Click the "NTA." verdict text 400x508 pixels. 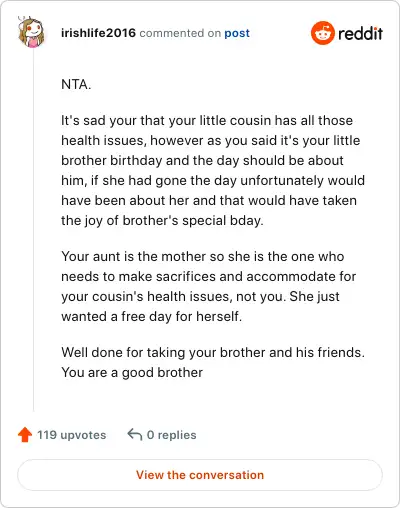coord(76,84)
